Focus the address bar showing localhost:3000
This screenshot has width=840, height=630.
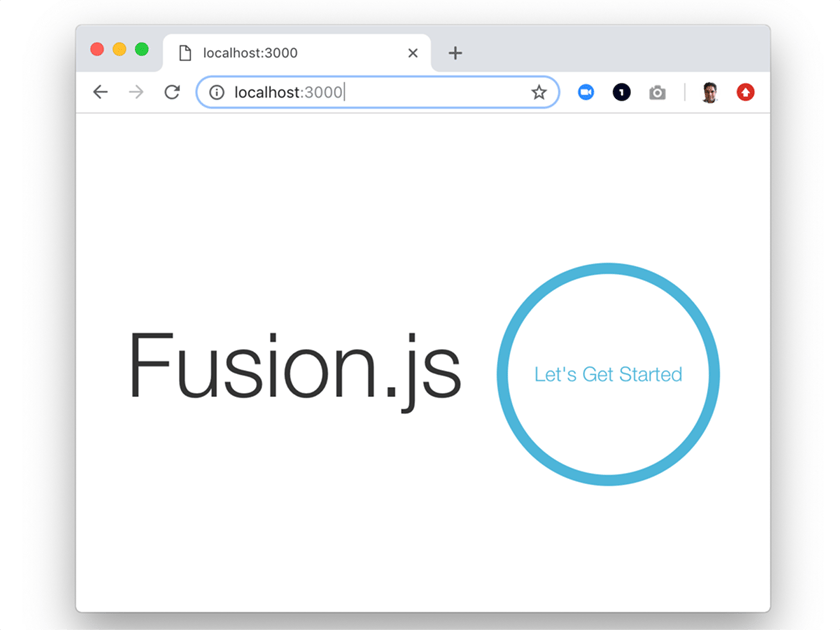(380, 92)
